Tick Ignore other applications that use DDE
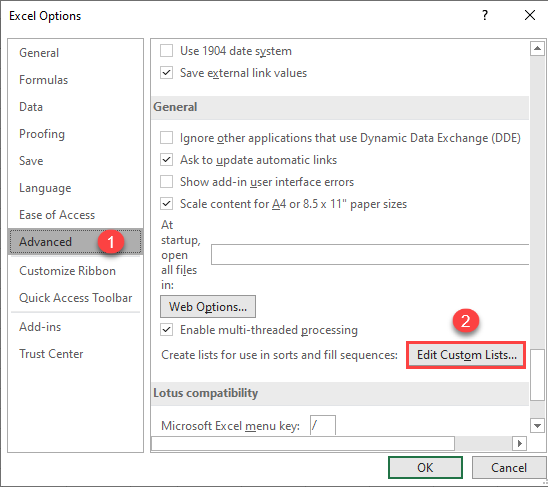The width and height of the screenshot is (548, 487). coord(166,138)
